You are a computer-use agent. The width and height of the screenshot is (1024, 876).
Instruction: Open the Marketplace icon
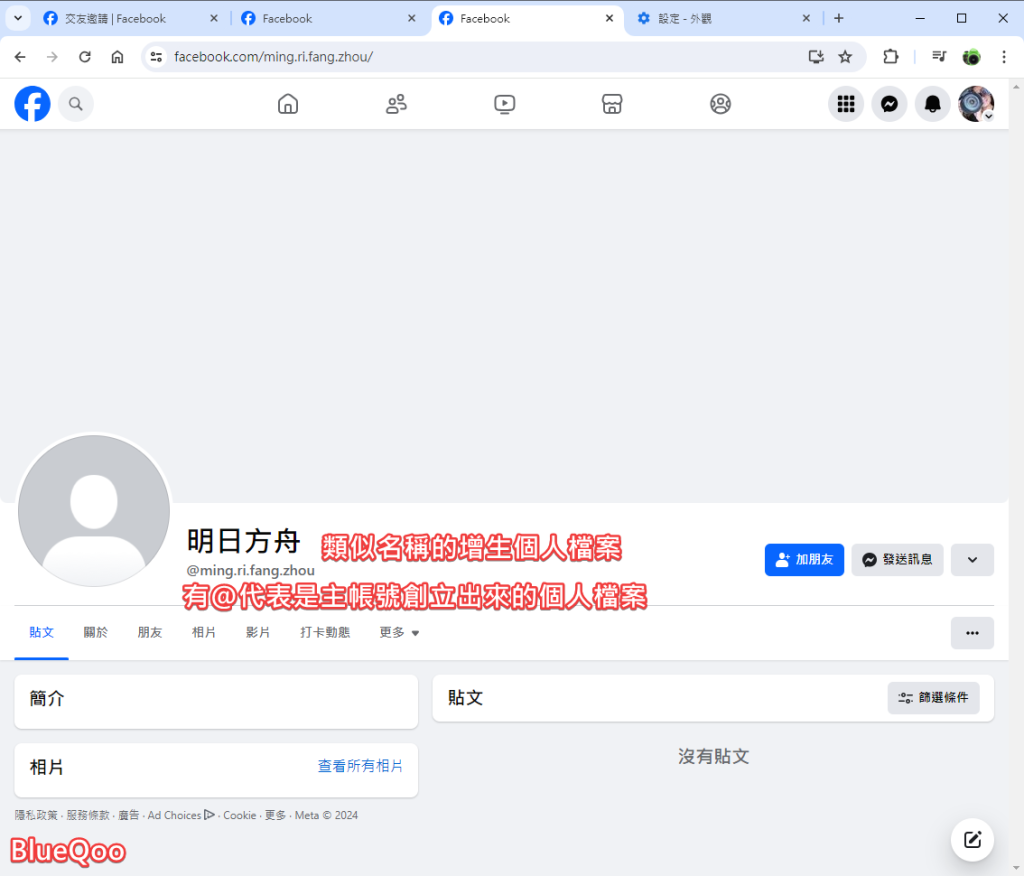coord(612,104)
